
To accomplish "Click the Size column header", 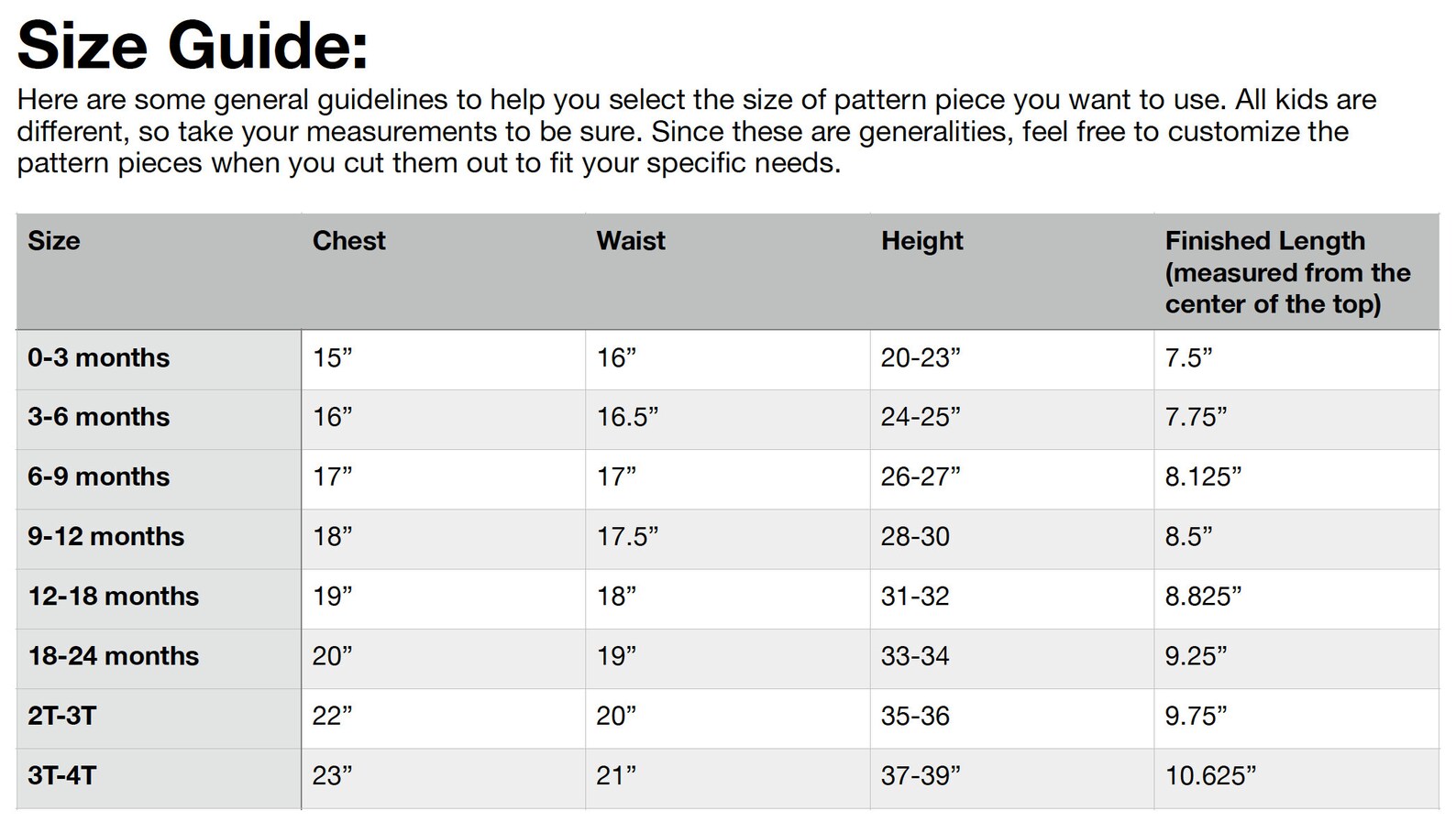I will pos(53,241).
